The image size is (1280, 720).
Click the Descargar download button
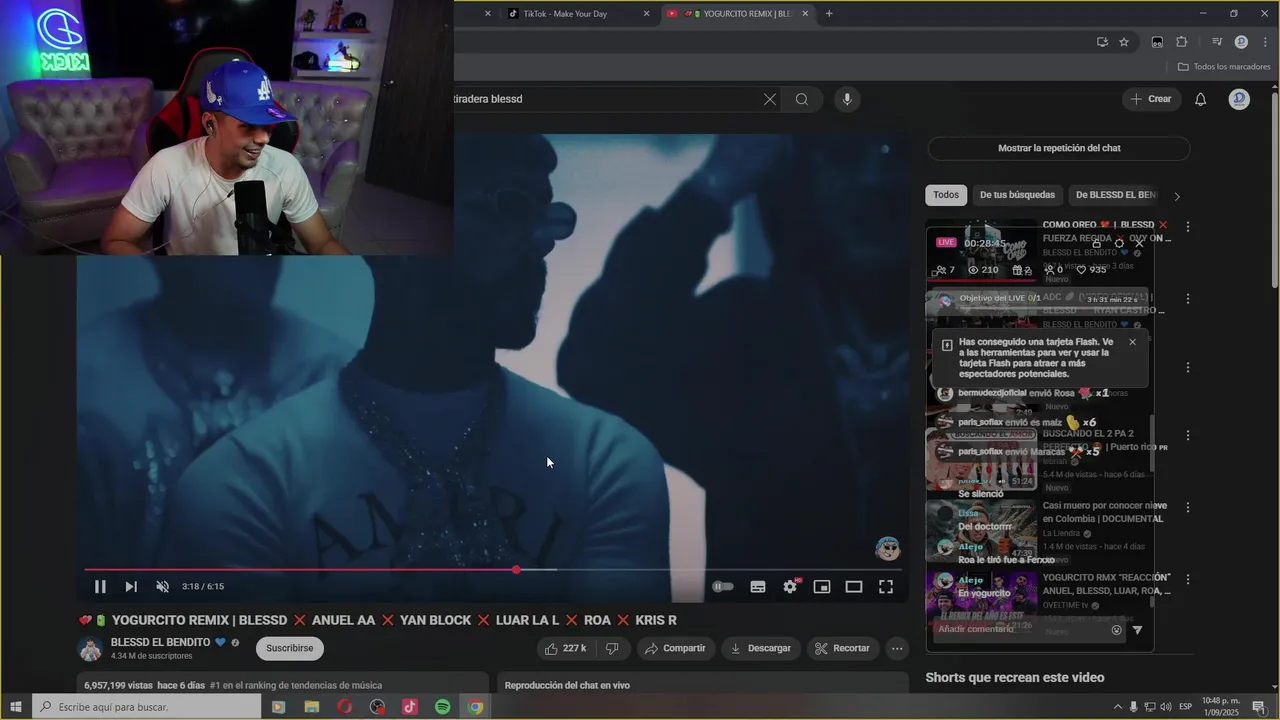[761, 648]
